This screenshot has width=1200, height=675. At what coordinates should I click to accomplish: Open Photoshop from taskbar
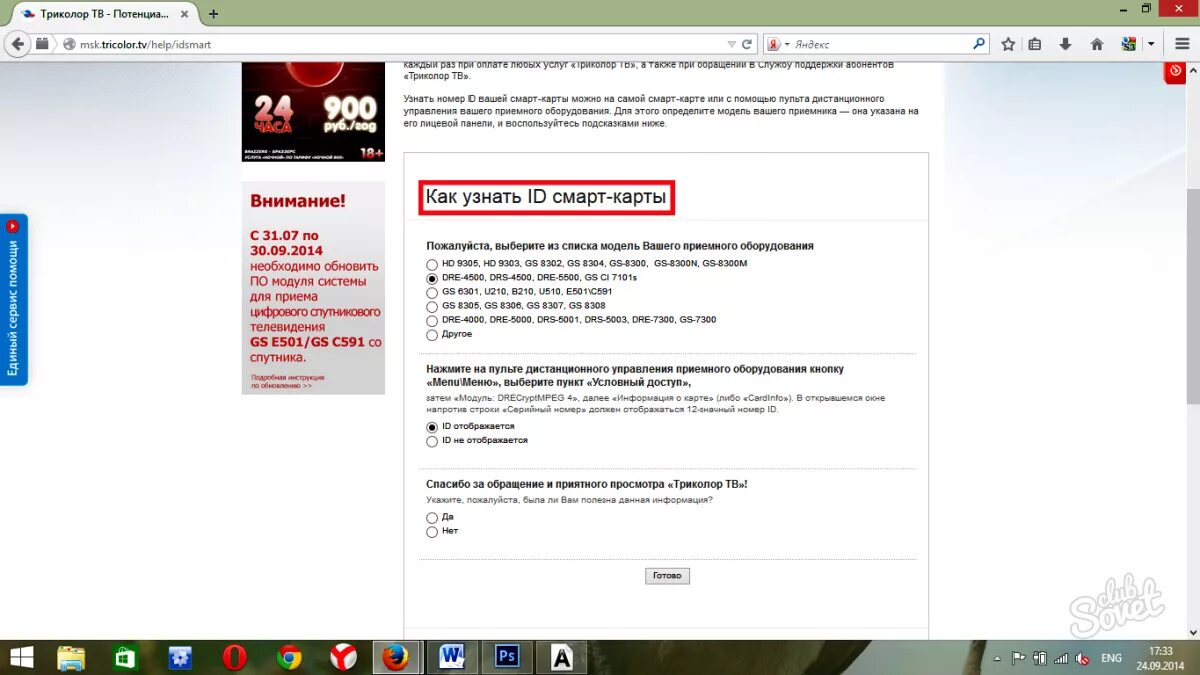click(x=507, y=658)
